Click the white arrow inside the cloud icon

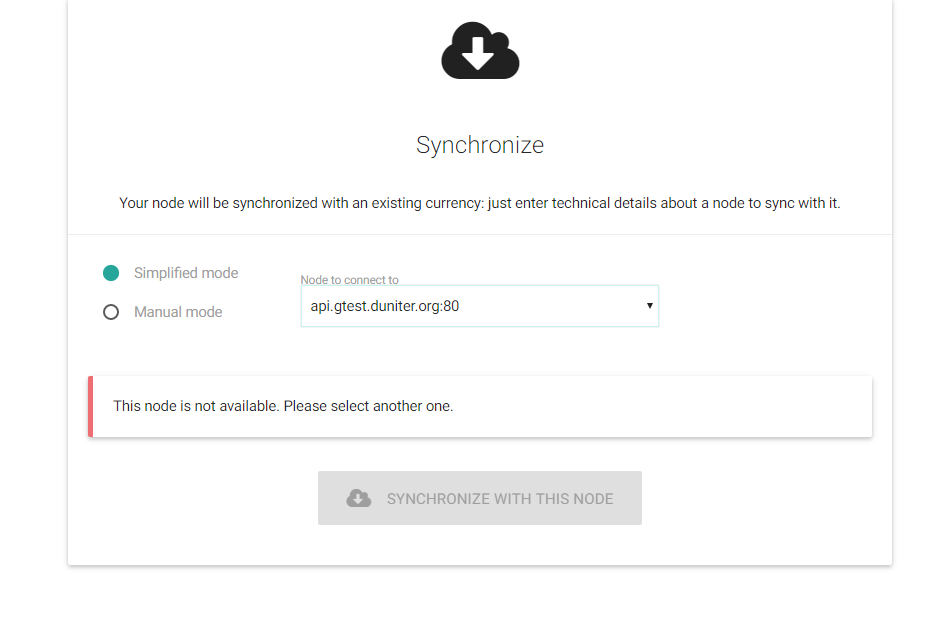478,53
